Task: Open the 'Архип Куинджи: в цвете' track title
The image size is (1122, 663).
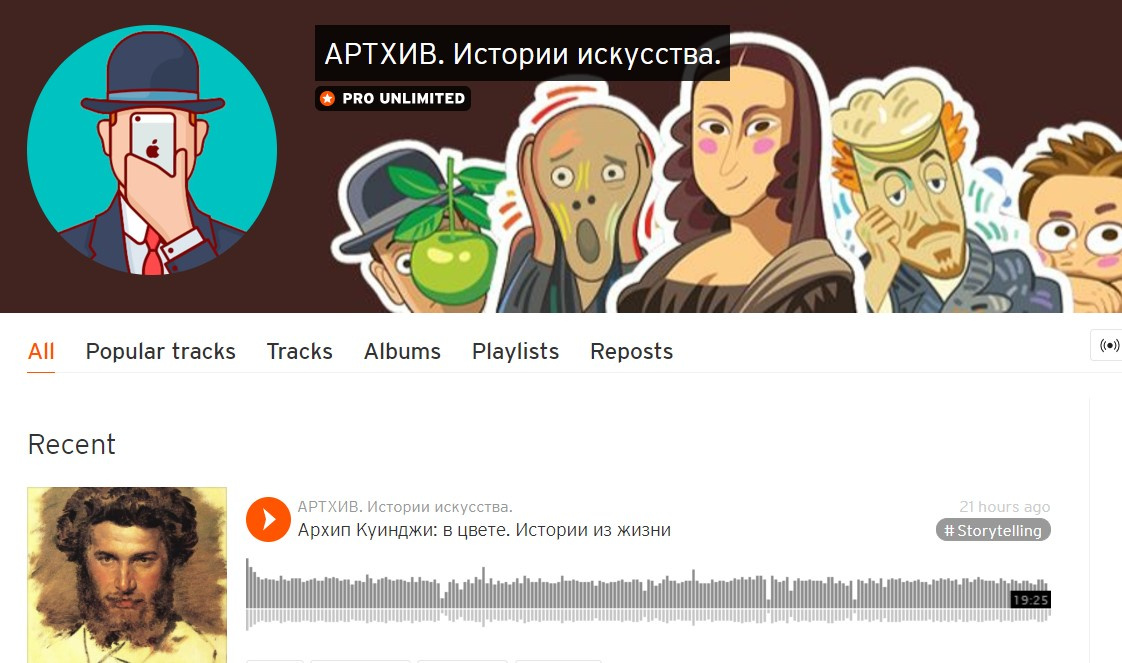Action: [484, 530]
